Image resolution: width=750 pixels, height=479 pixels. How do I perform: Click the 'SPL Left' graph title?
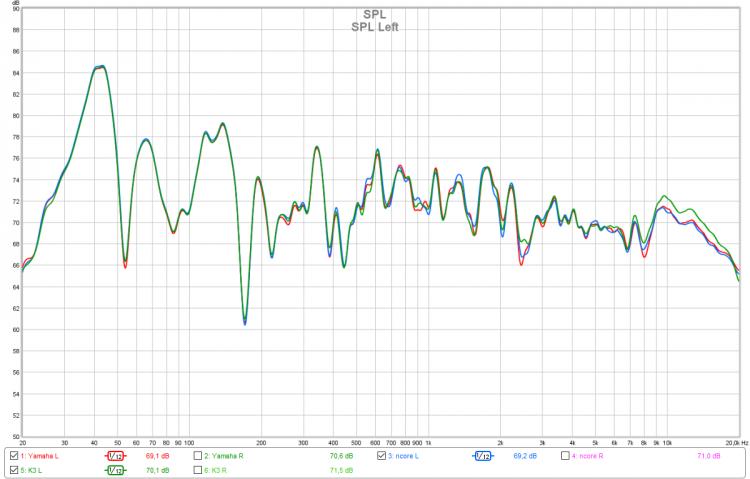[x=374, y=26]
